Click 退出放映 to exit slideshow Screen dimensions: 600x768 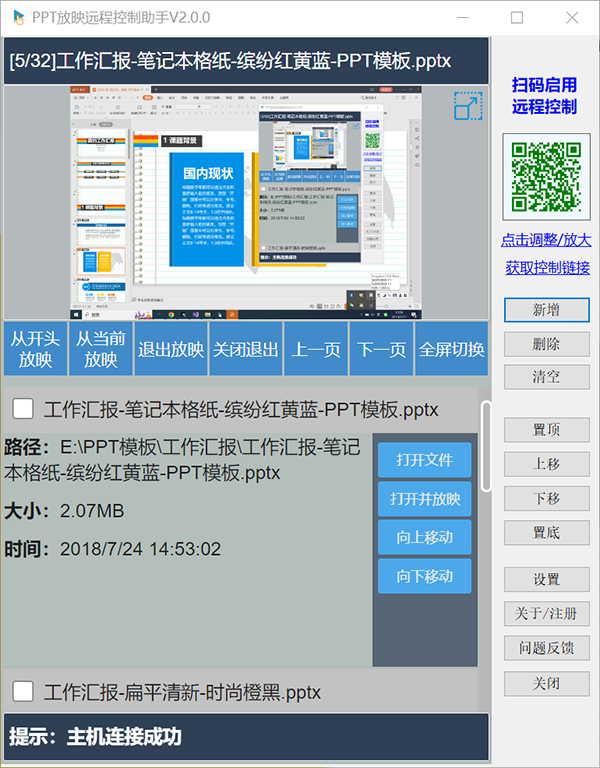170,349
